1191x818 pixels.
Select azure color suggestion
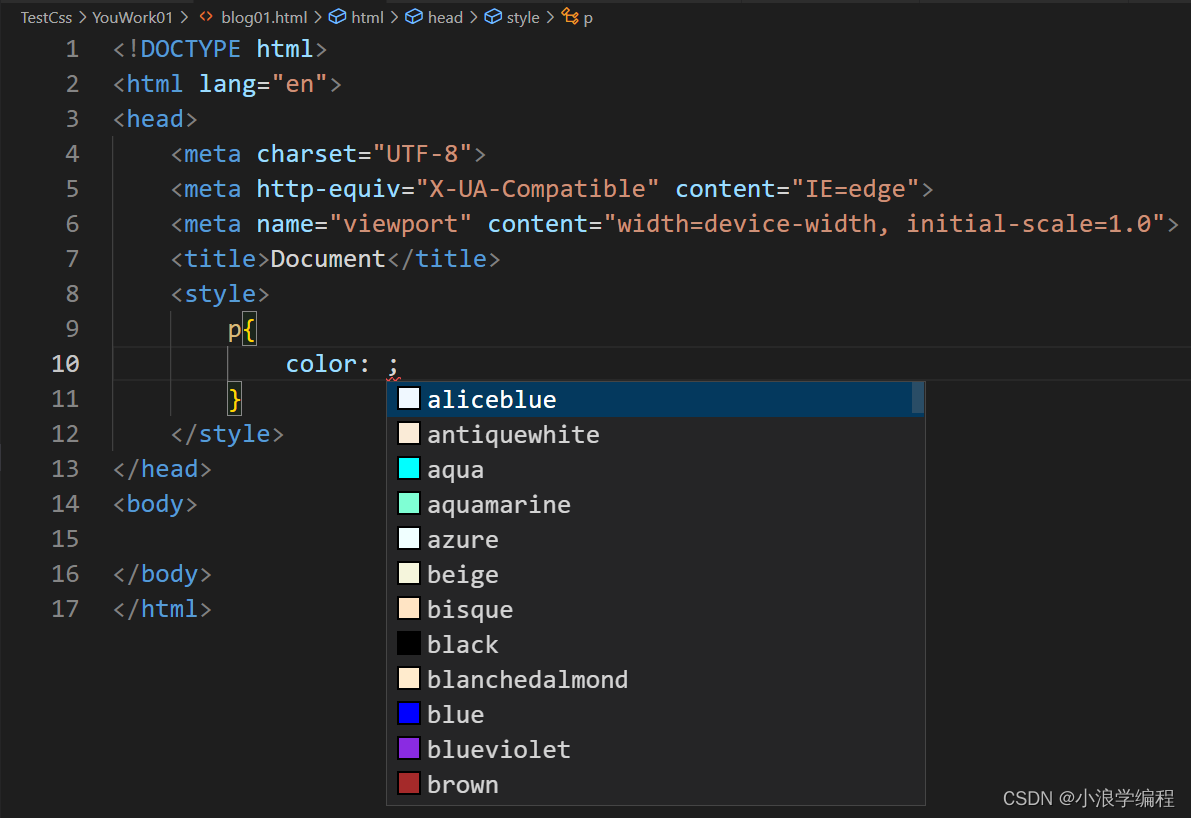[656, 539]
